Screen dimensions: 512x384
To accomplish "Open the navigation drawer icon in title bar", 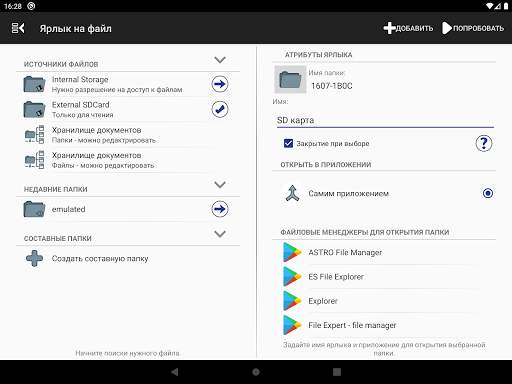I will [x=18, y=28].
